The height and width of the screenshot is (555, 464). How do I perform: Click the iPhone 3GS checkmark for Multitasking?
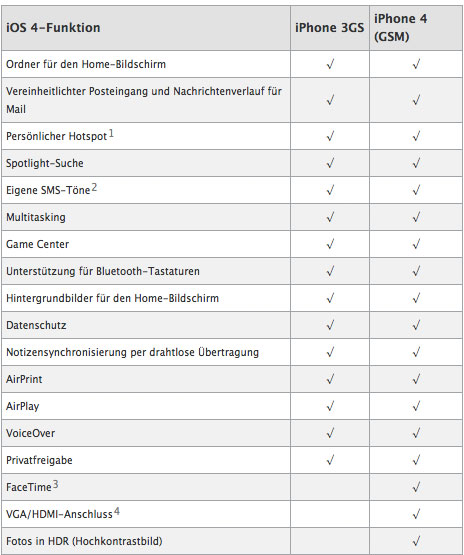[x=330, y=217]
